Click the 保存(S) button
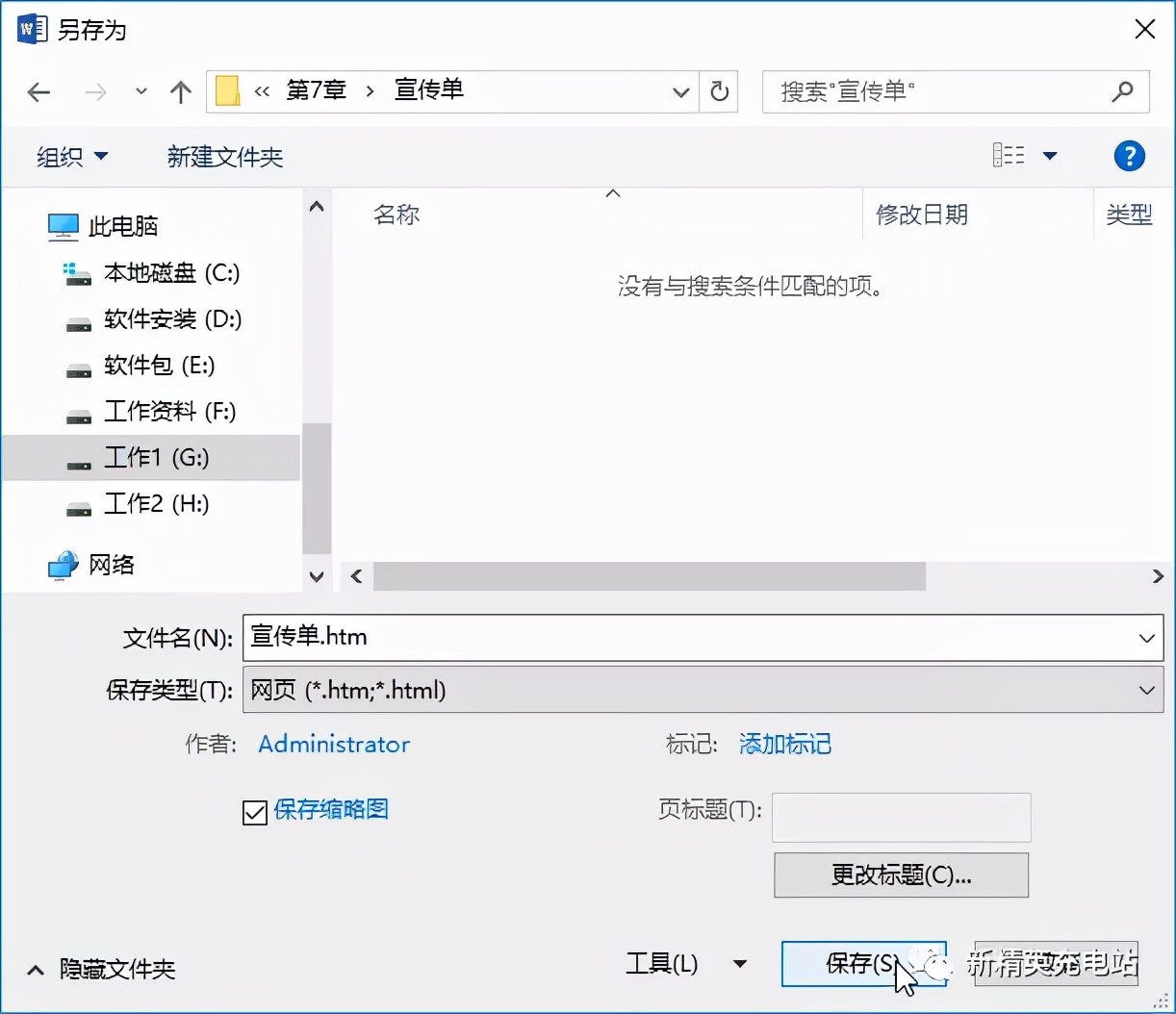 point(863,964)
